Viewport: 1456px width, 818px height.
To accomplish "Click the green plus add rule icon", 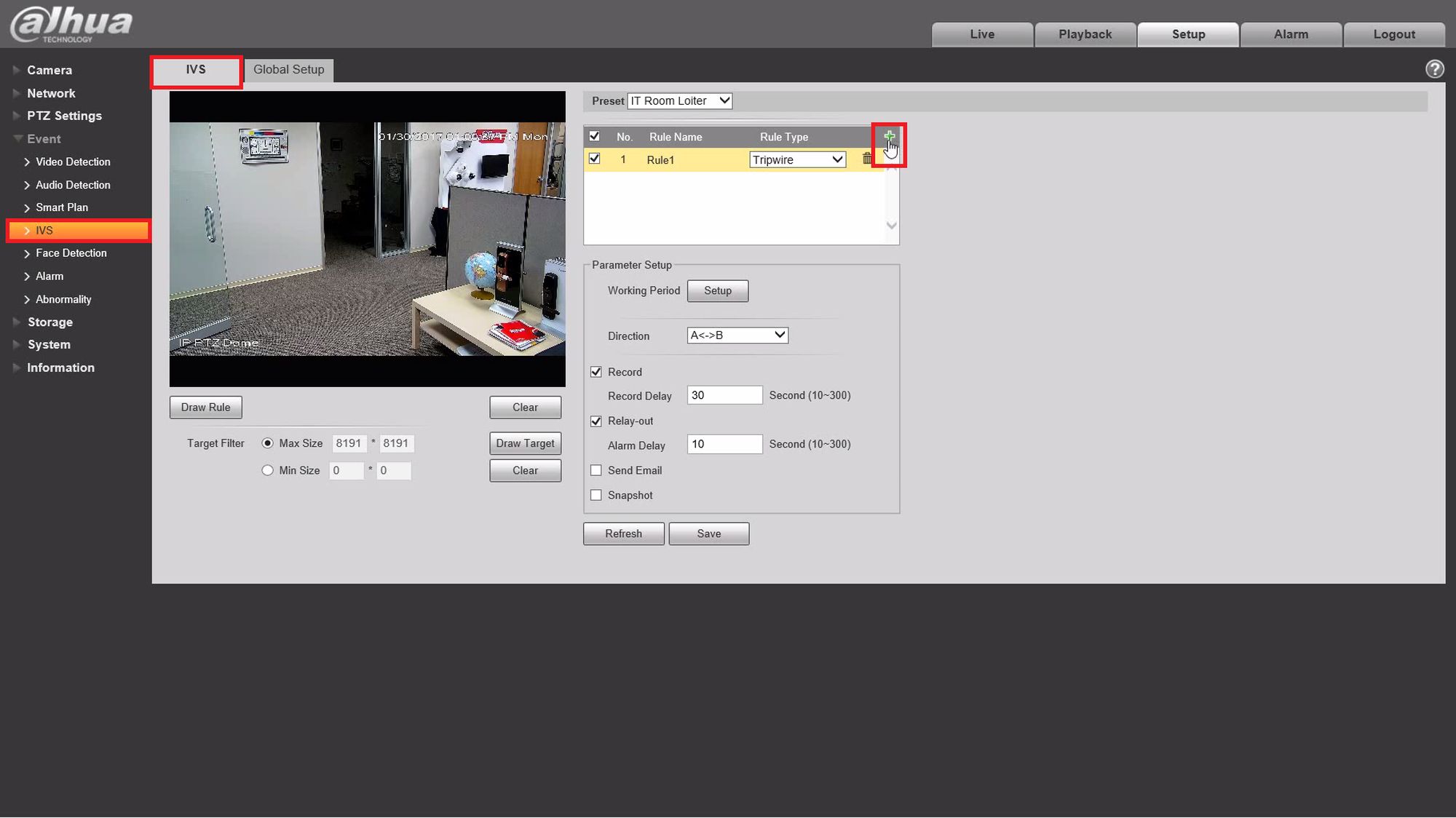I will coord(888,136).
